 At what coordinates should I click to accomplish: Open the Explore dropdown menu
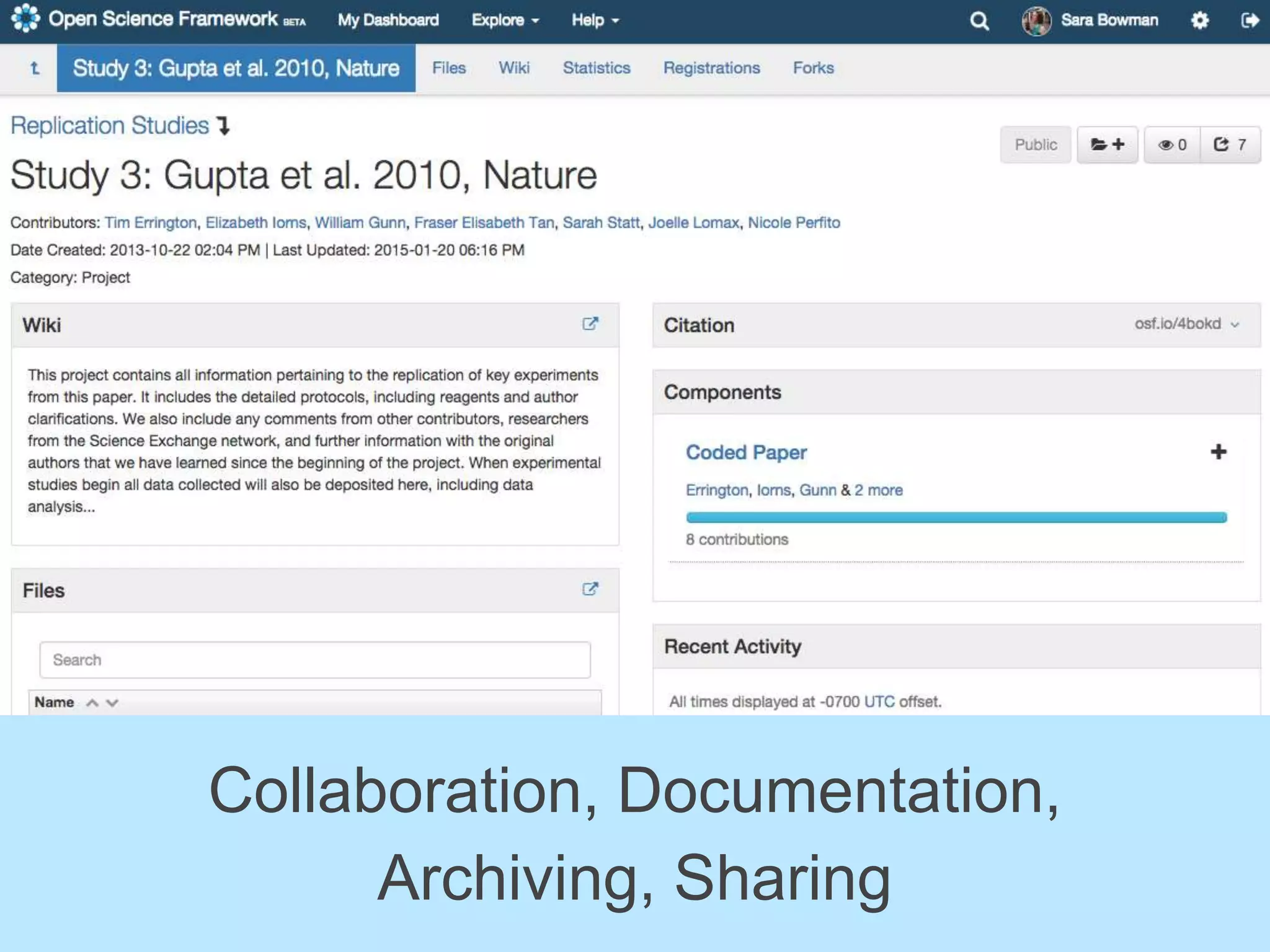coord(505,20)
